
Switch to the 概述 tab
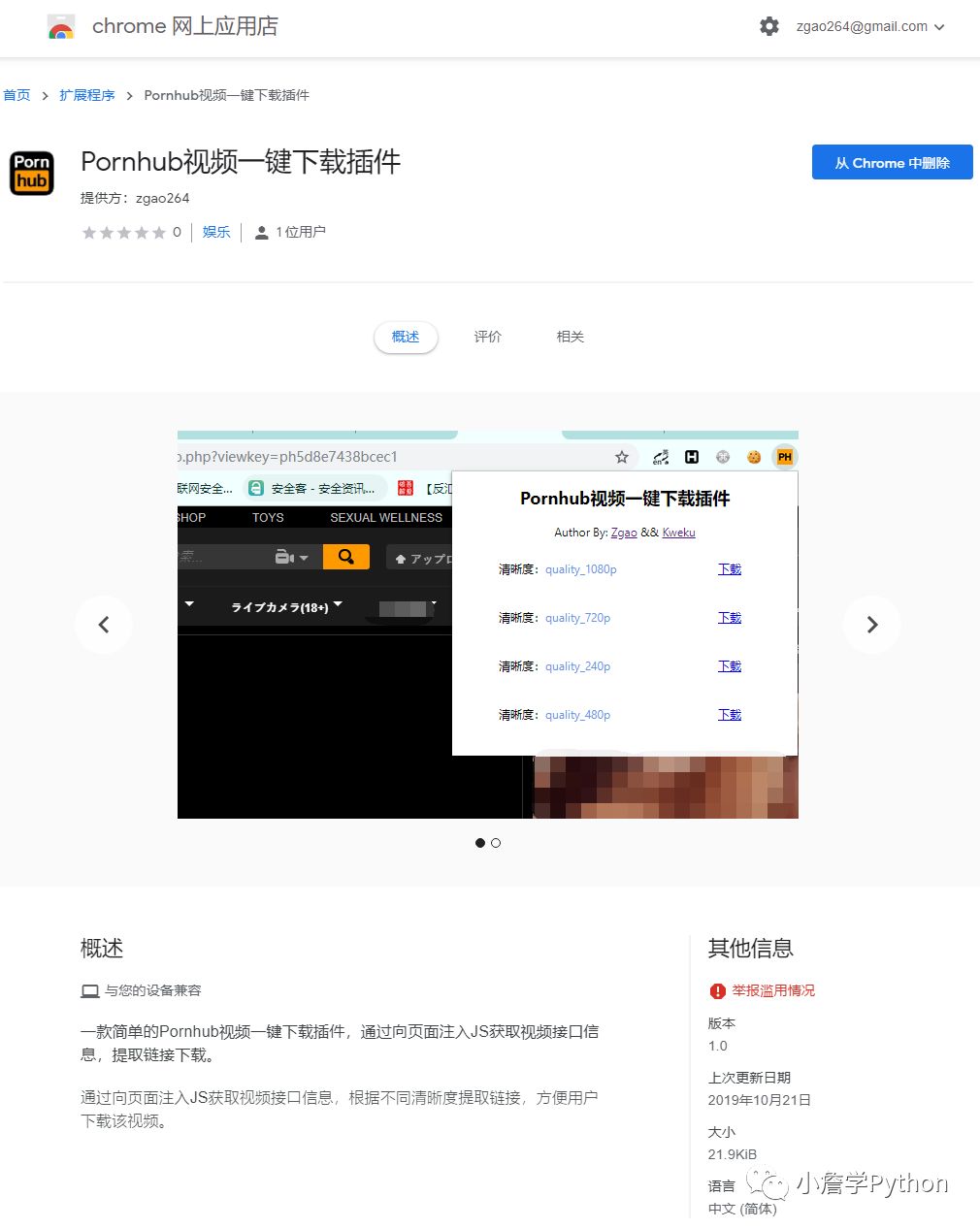(x=406, y=337)
